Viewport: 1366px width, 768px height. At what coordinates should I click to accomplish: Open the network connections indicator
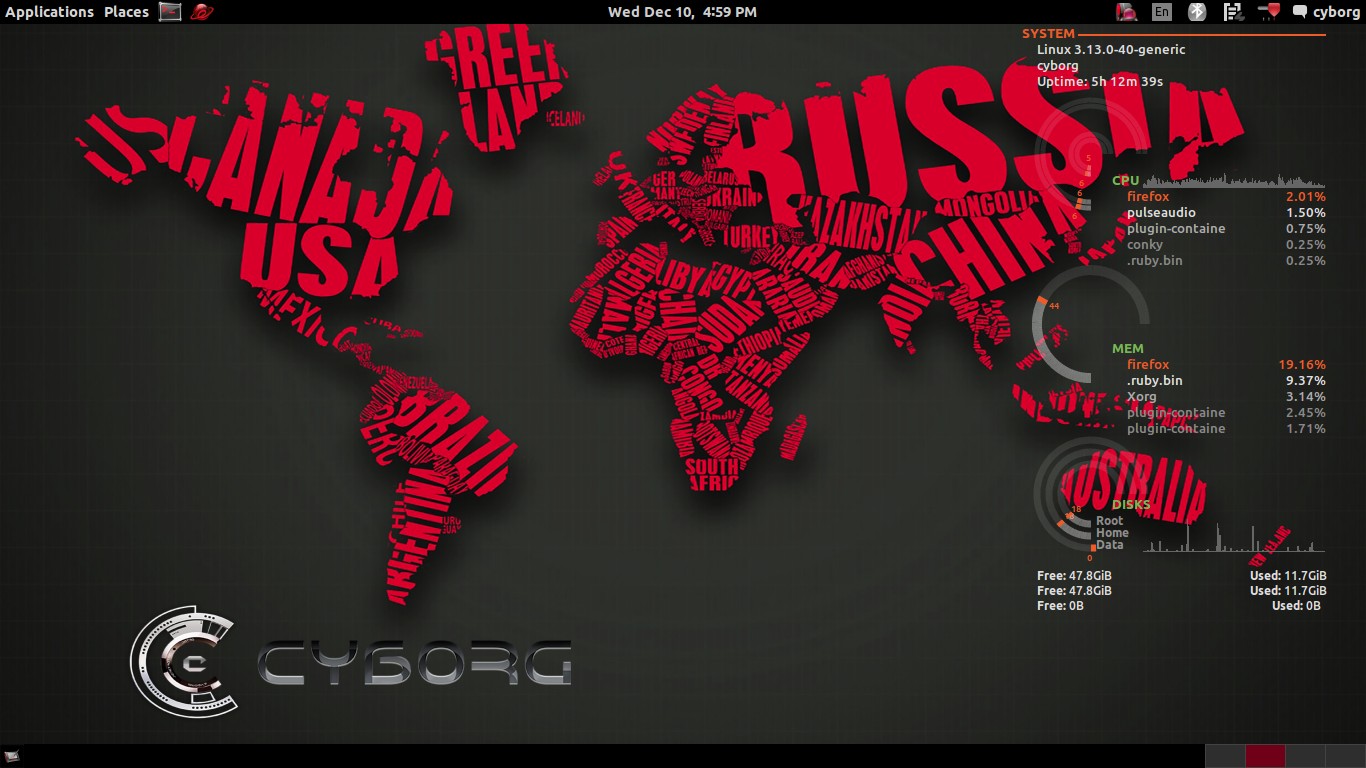[x=1233, y=12]
